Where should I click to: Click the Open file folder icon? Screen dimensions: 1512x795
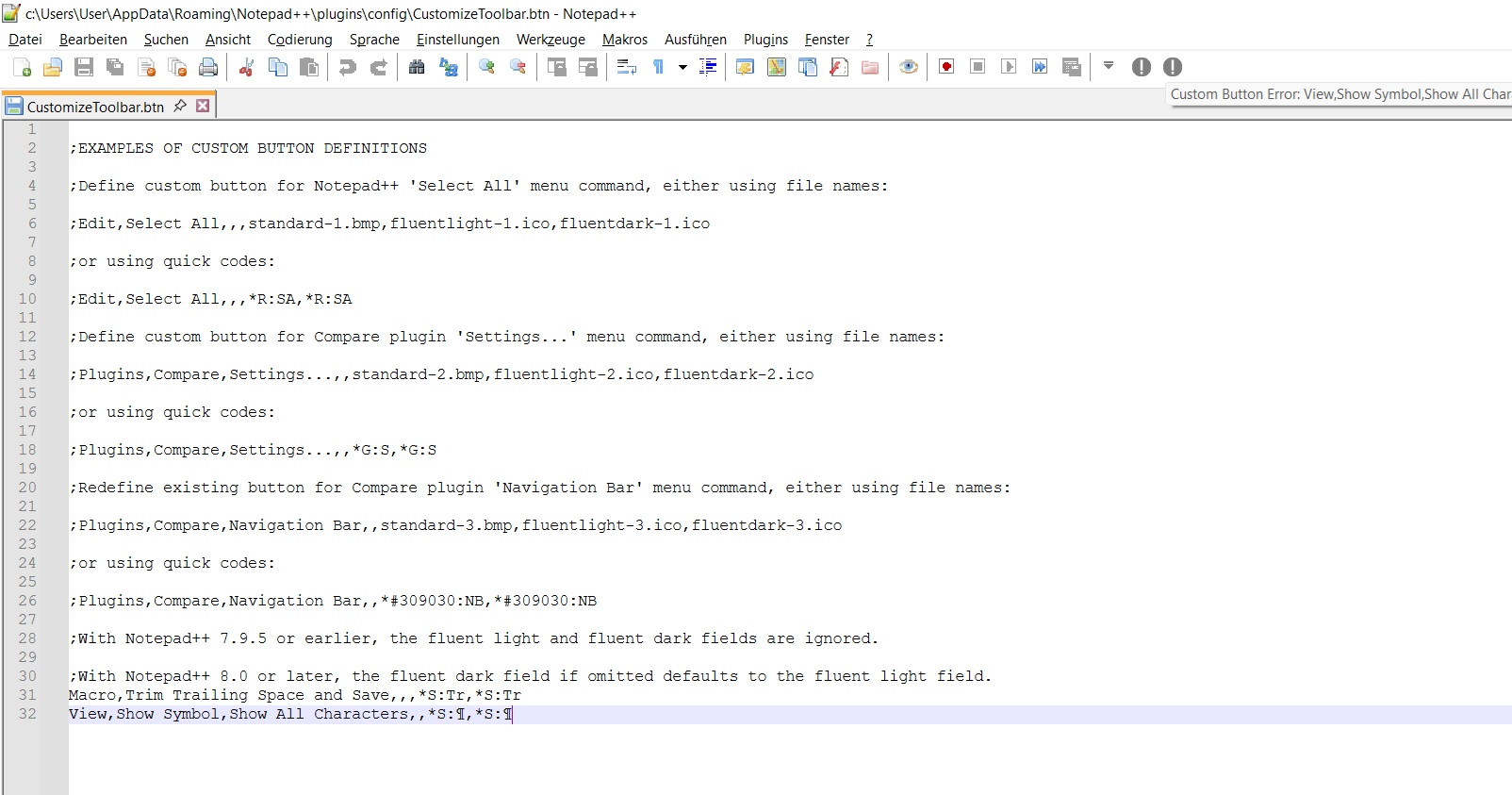(53, 67)
